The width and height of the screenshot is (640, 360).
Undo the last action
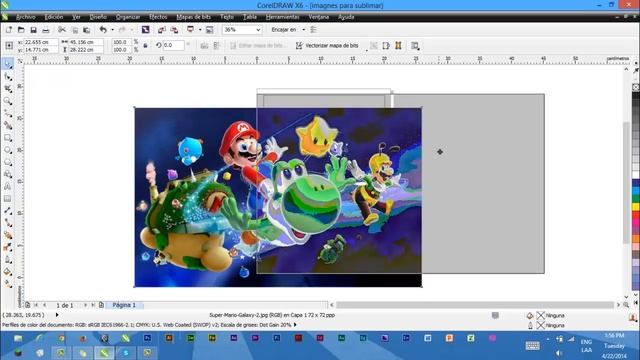(103, 30)
